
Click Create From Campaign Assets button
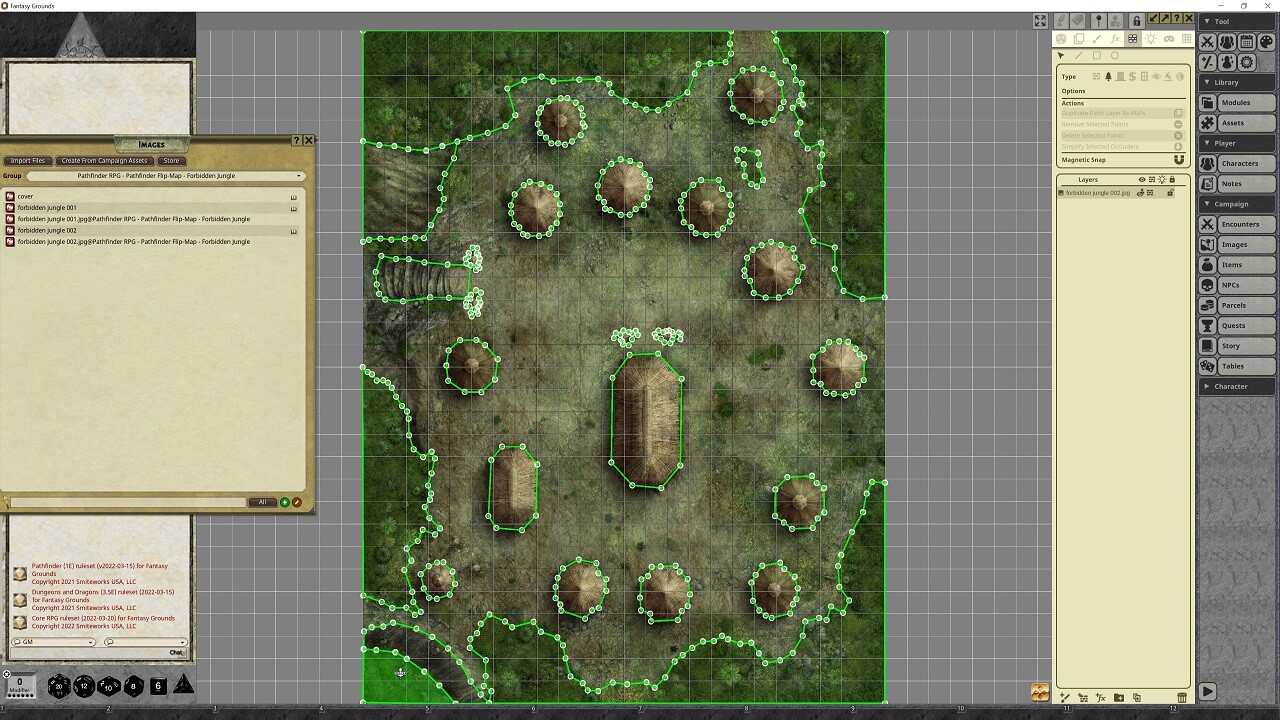coord(104,160)
